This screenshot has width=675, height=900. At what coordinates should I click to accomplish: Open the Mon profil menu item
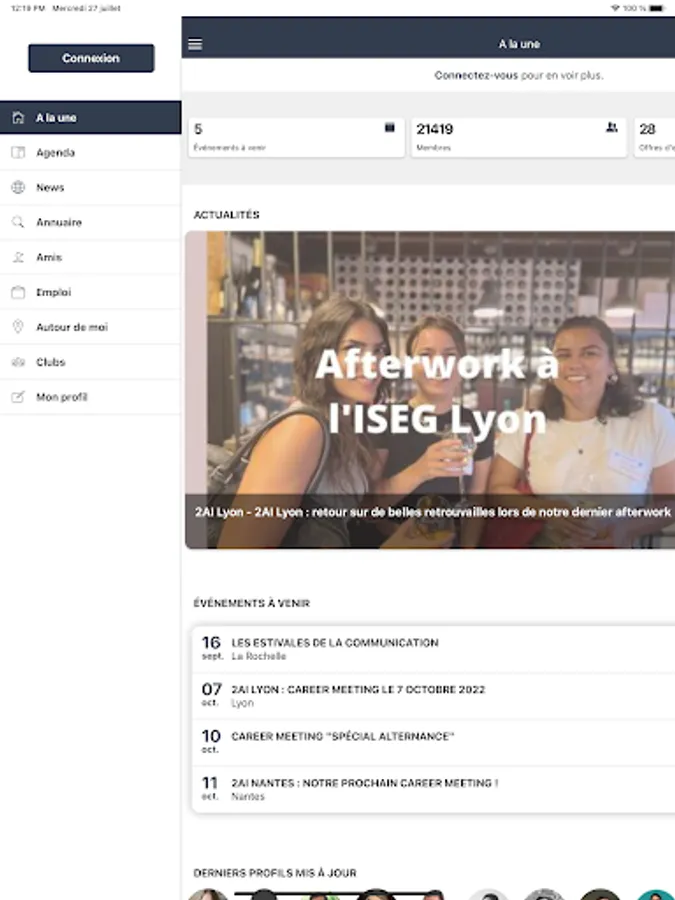[91, 397]
